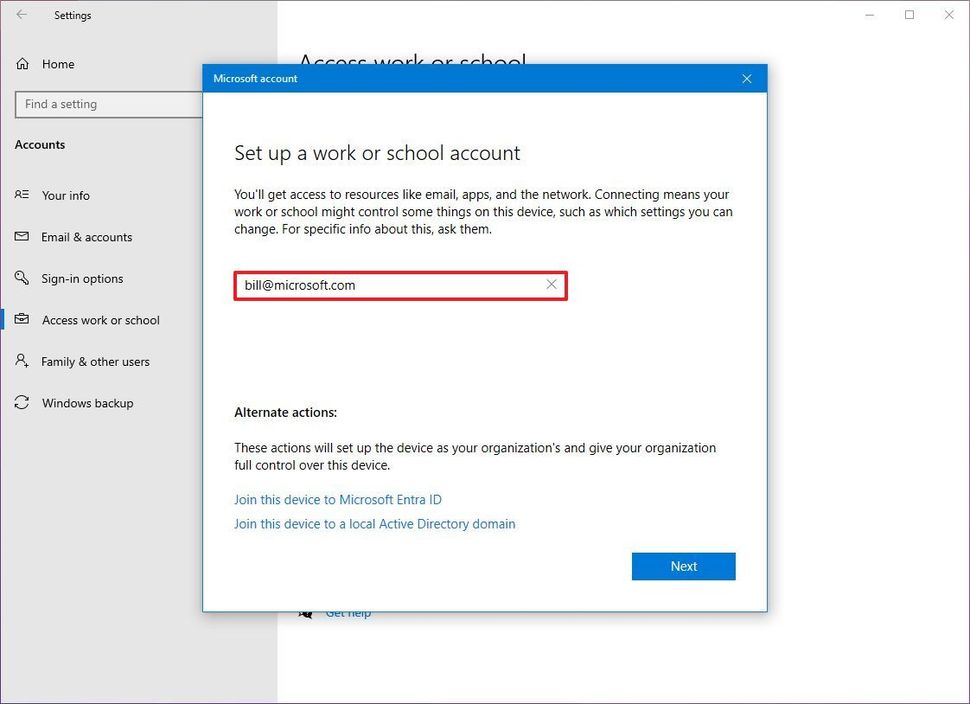
Task: Close the Settings window
Action: (x=949, y=15)
